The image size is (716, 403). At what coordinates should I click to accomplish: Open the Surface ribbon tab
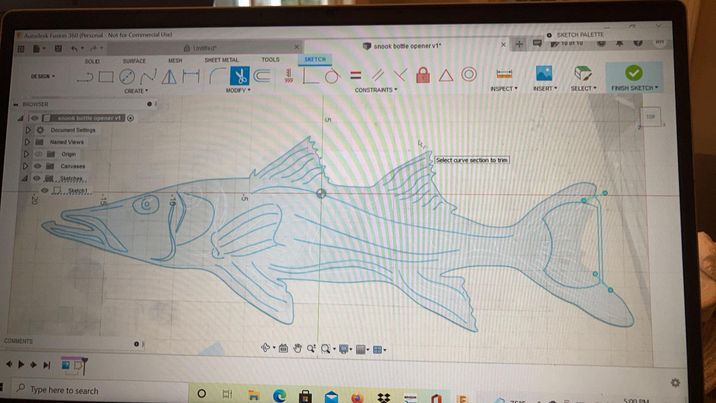[x=134, y=60]
